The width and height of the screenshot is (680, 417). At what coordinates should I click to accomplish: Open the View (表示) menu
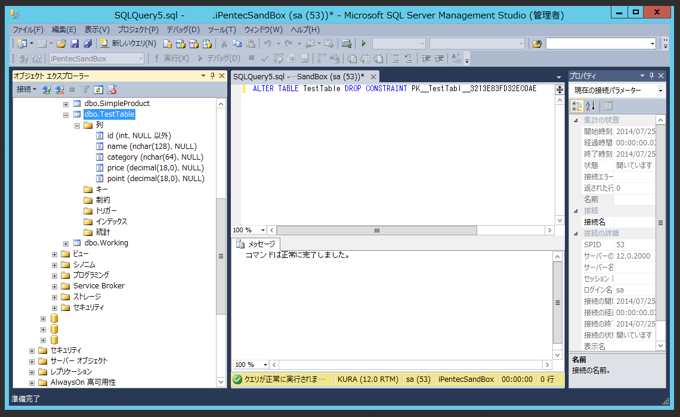click(97, 29)
